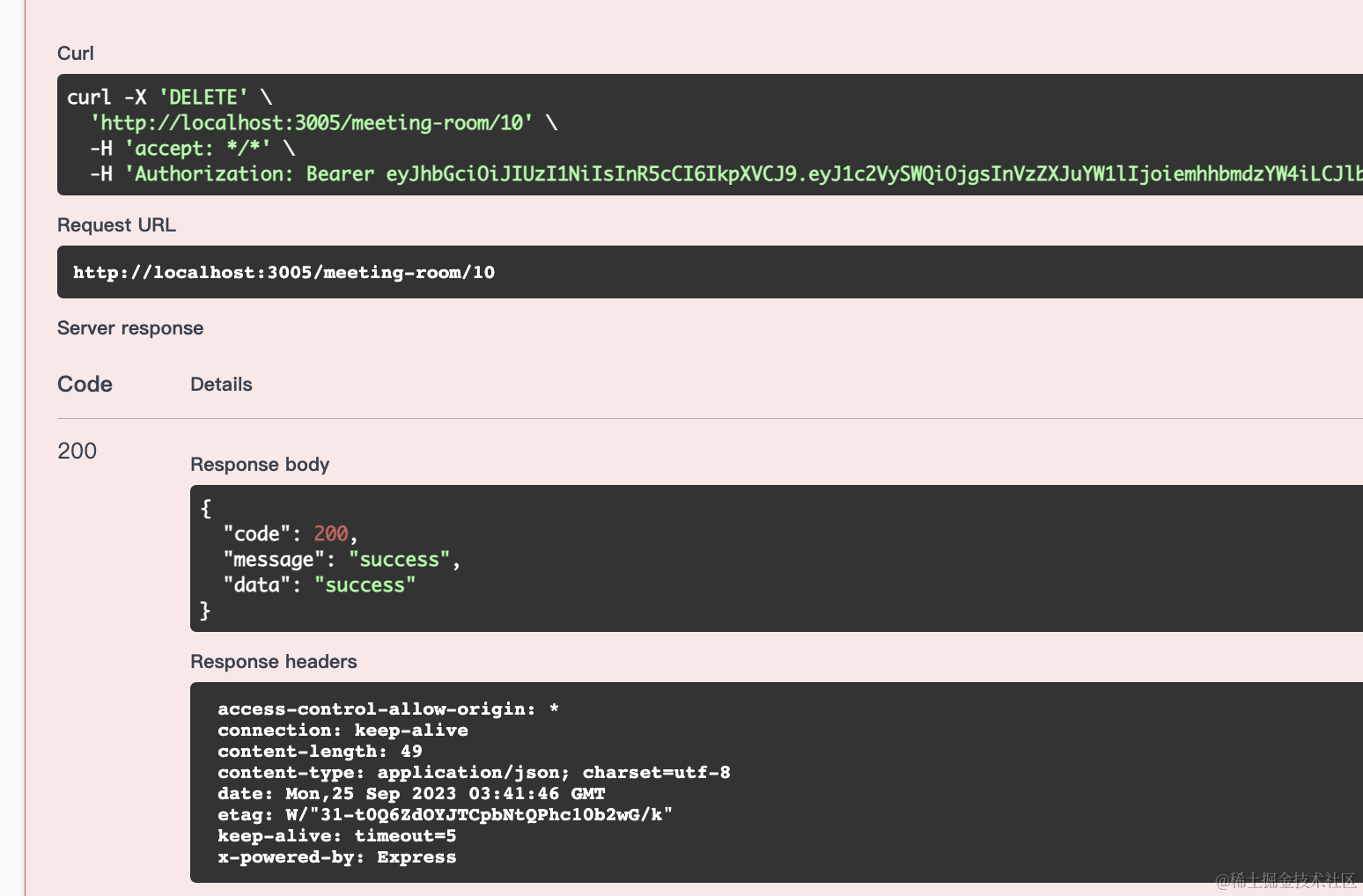This screenshot has height=896, width=1363.
Task: Click the "message": "success" line
Action: point(341,560)
